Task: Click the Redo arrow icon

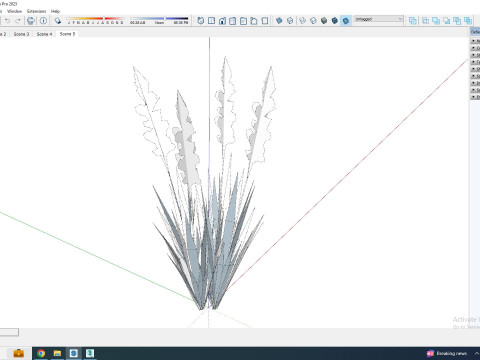Action: [x=18, y=21]
